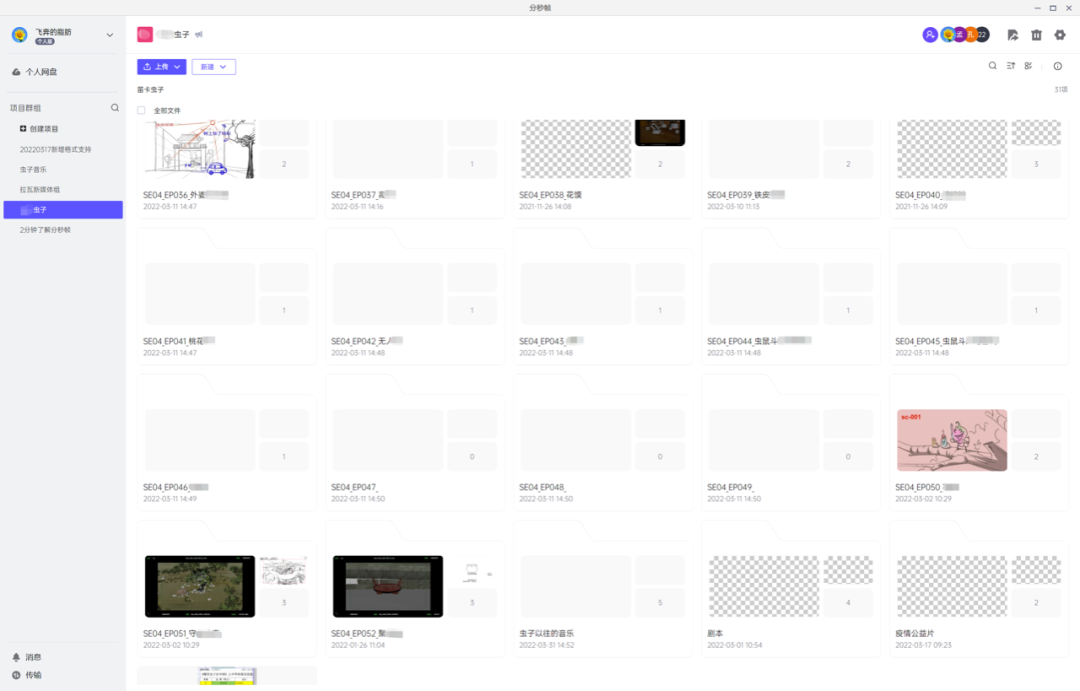
Task: Open folder SE04_EP041
Action: click(x=227, y=297)
